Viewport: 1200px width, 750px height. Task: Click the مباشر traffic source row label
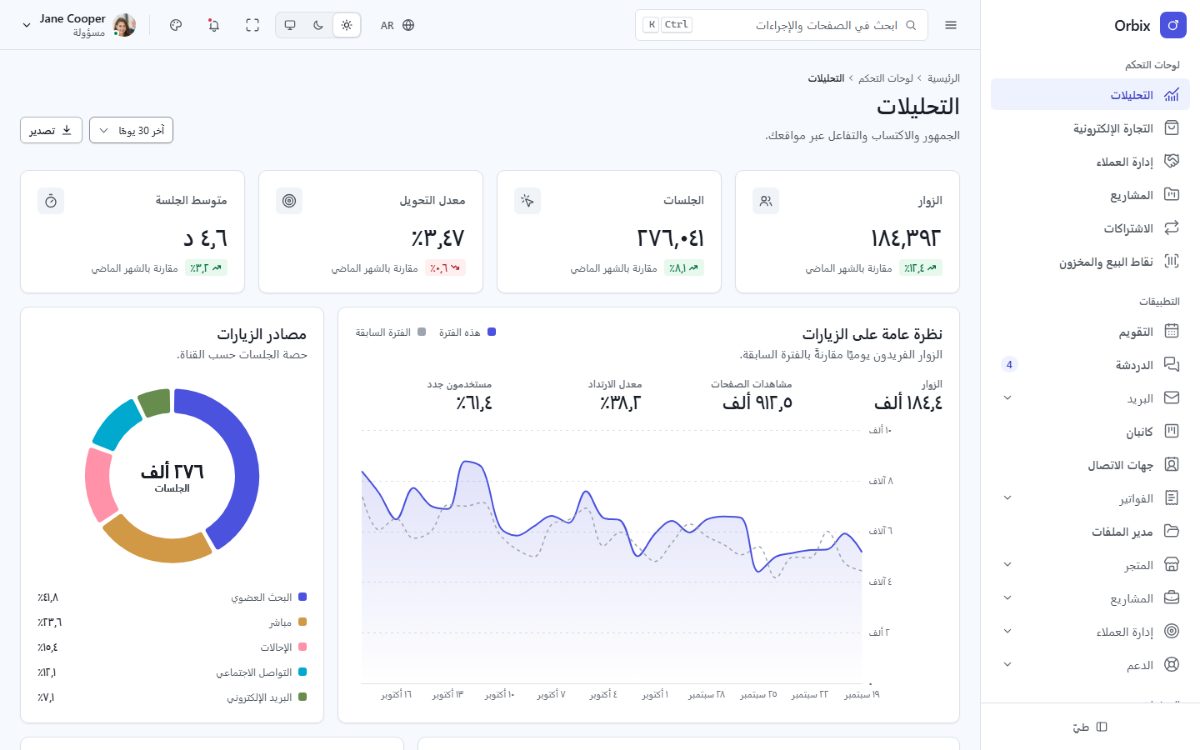tap(279, 622)
